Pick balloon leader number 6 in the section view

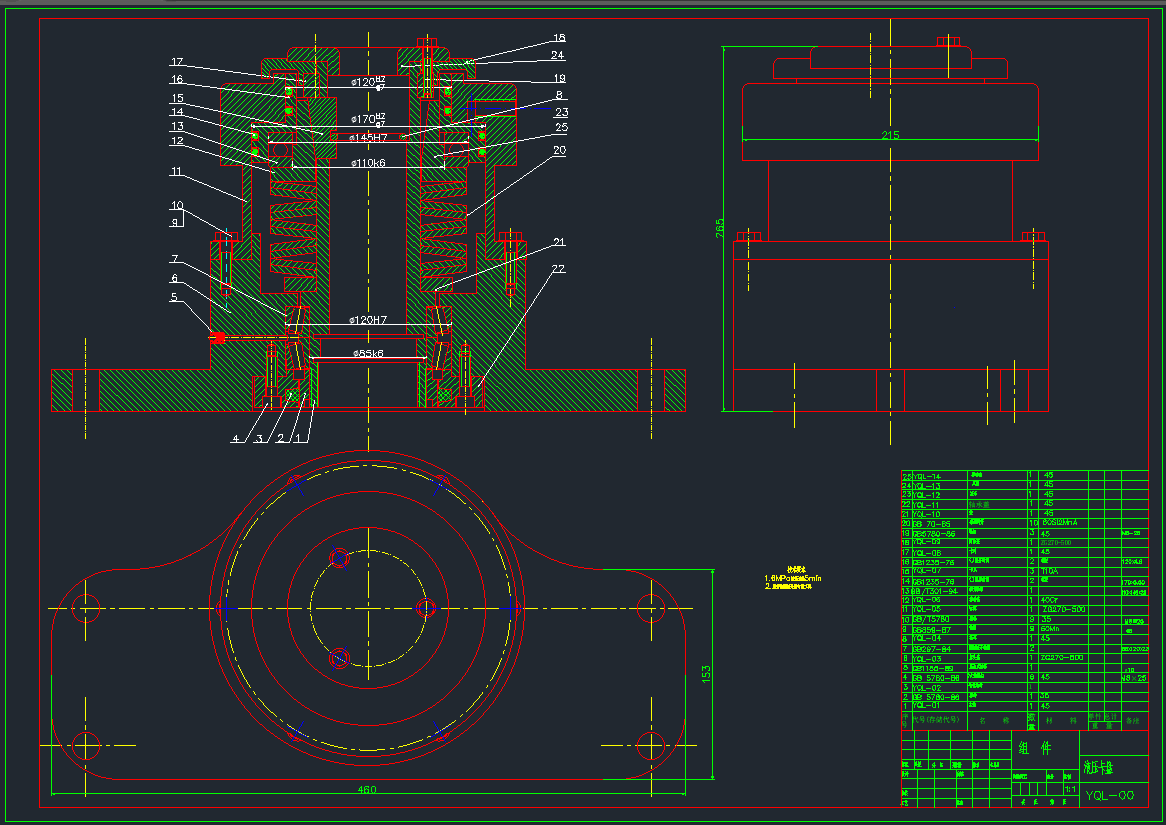pyautogui.click(x=175, y=278)
